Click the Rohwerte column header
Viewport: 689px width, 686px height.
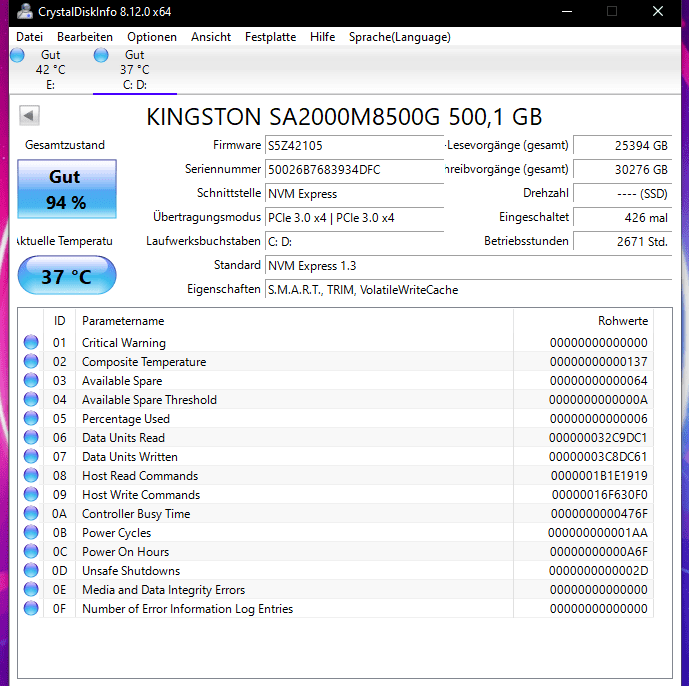pos(584,321)
